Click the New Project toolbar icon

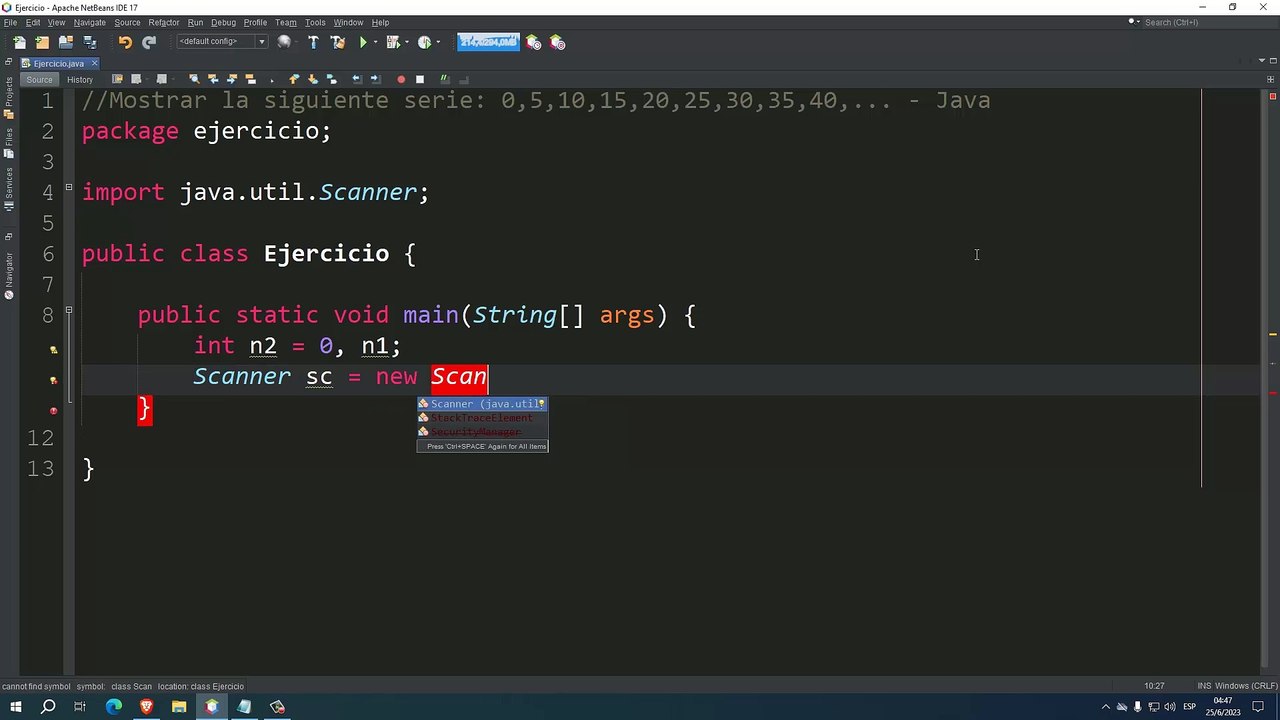click(x=42, y=42)
